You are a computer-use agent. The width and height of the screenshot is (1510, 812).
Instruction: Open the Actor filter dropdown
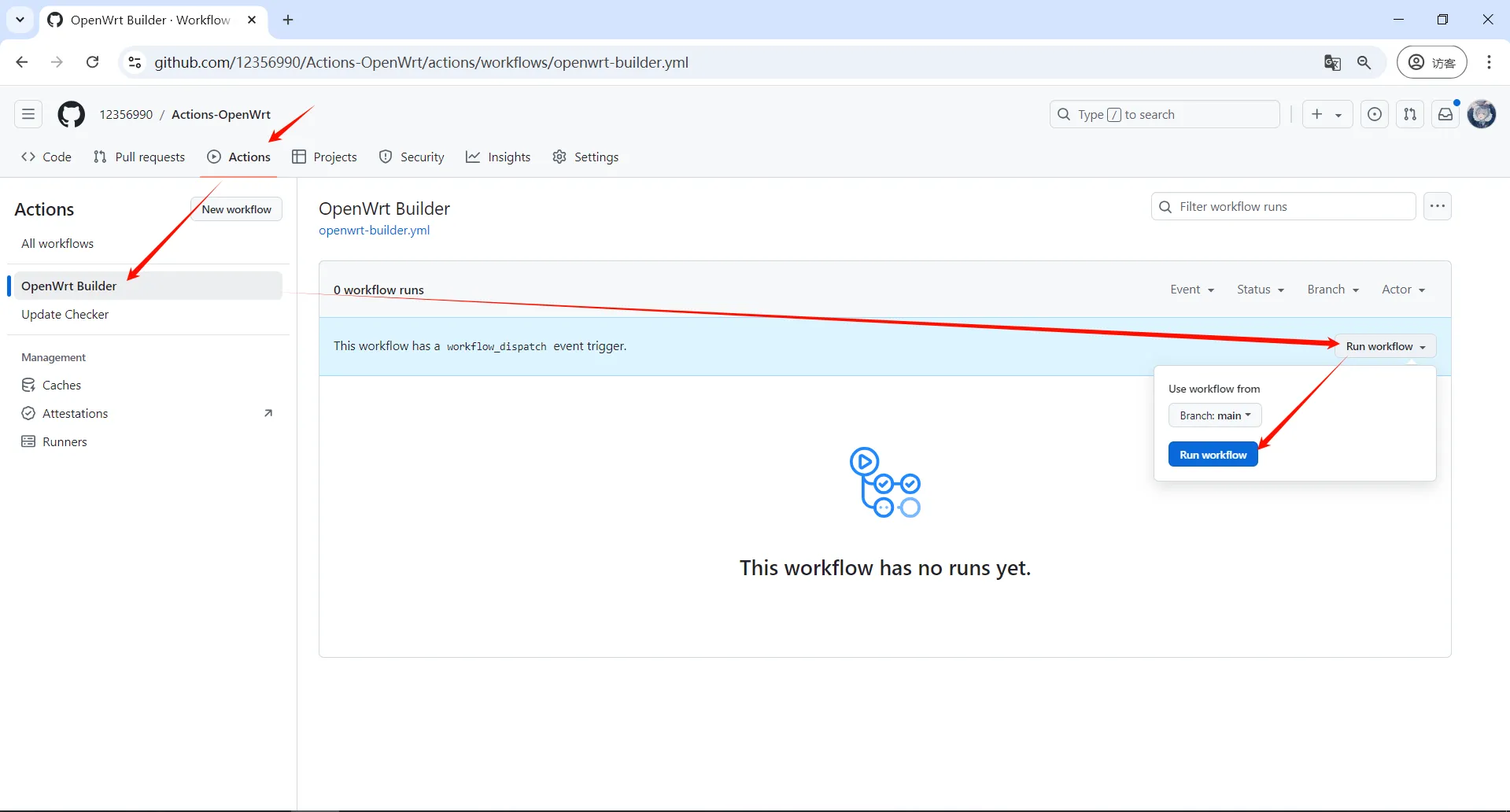tap(1403, 289)
